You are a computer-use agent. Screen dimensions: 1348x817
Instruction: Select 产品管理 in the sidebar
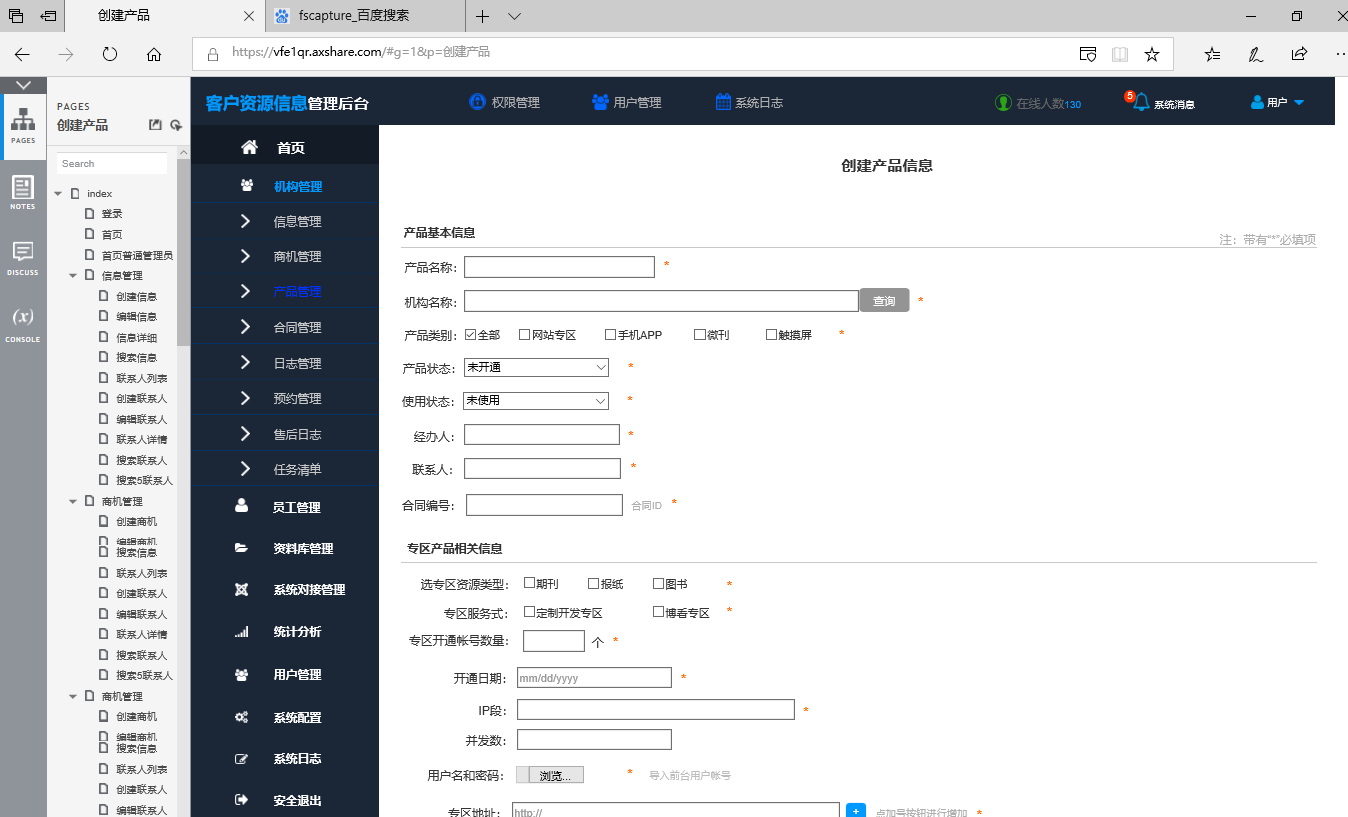pos(297,292)
